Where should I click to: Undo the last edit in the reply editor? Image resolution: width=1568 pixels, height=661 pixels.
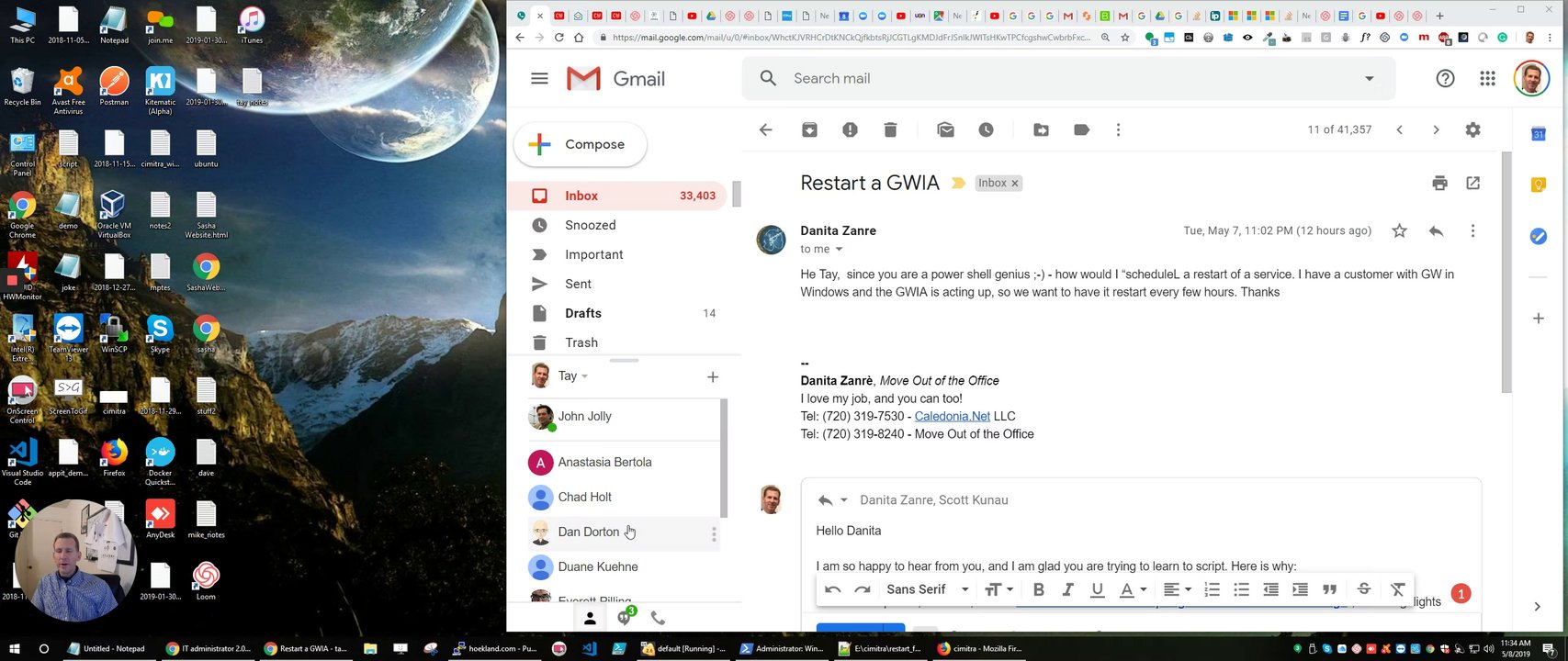point(832,589)
